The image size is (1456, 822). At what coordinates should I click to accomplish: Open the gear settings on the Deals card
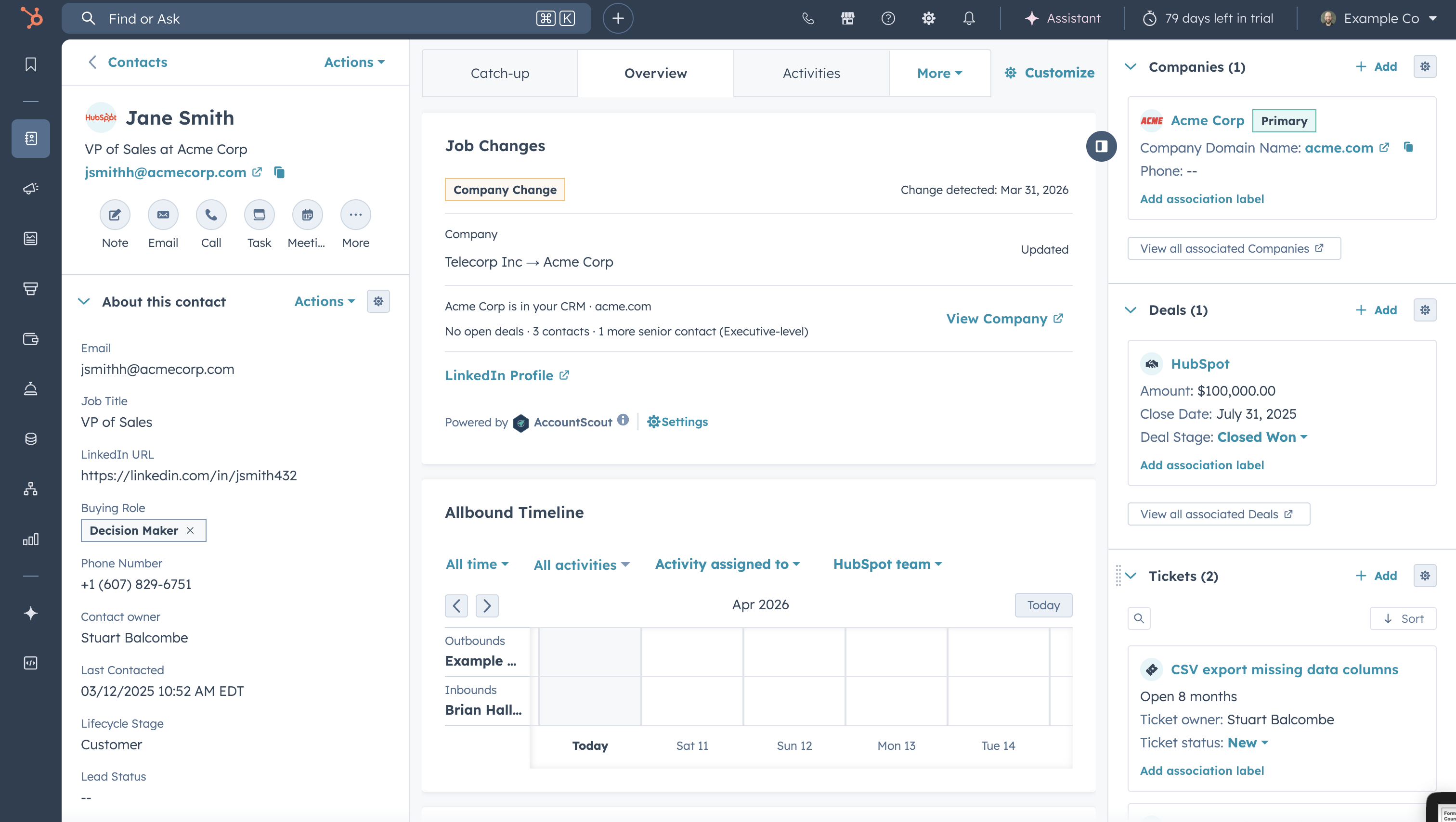pos(1425,309)
